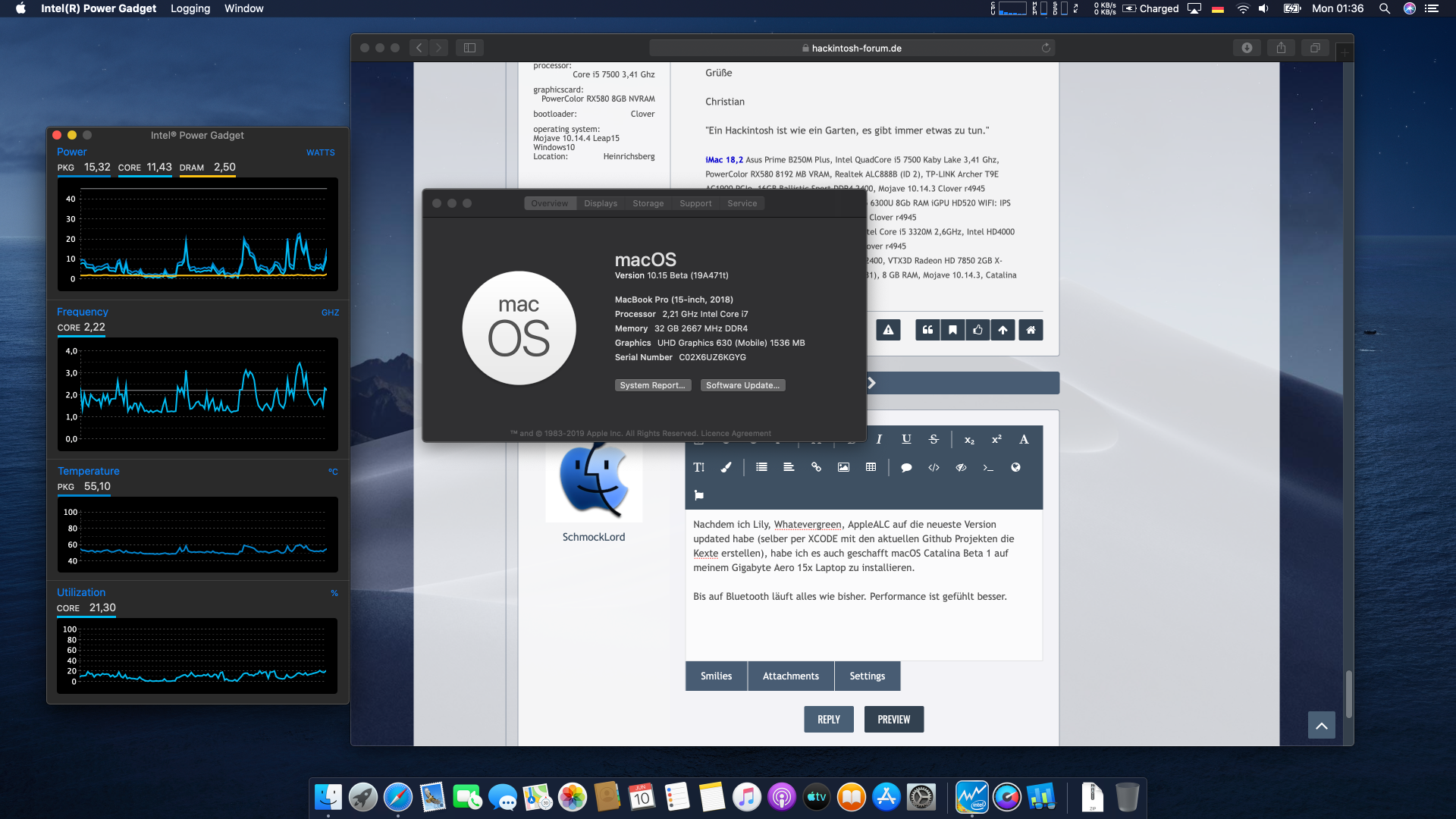Click the insert table icon

click(x=871, y=467)
